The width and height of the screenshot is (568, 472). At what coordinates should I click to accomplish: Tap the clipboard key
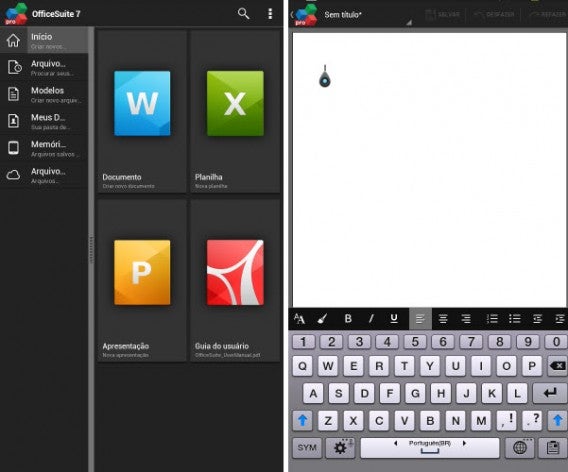[x=553, y=448]
